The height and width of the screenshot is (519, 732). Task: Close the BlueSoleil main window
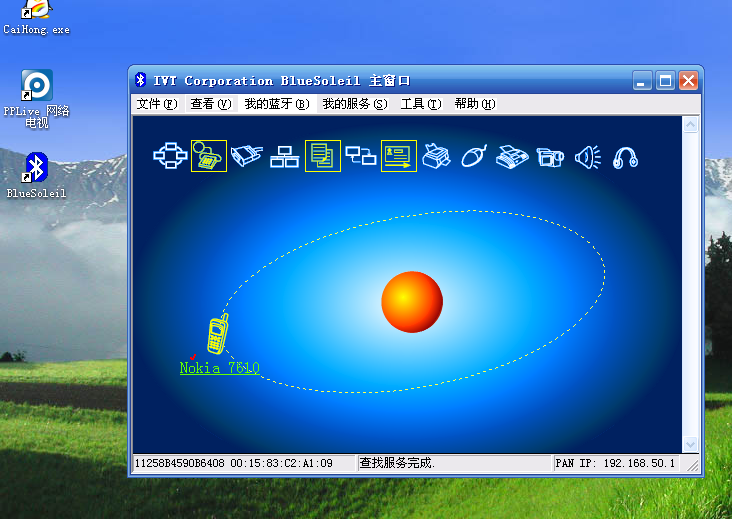pos(688,81)
